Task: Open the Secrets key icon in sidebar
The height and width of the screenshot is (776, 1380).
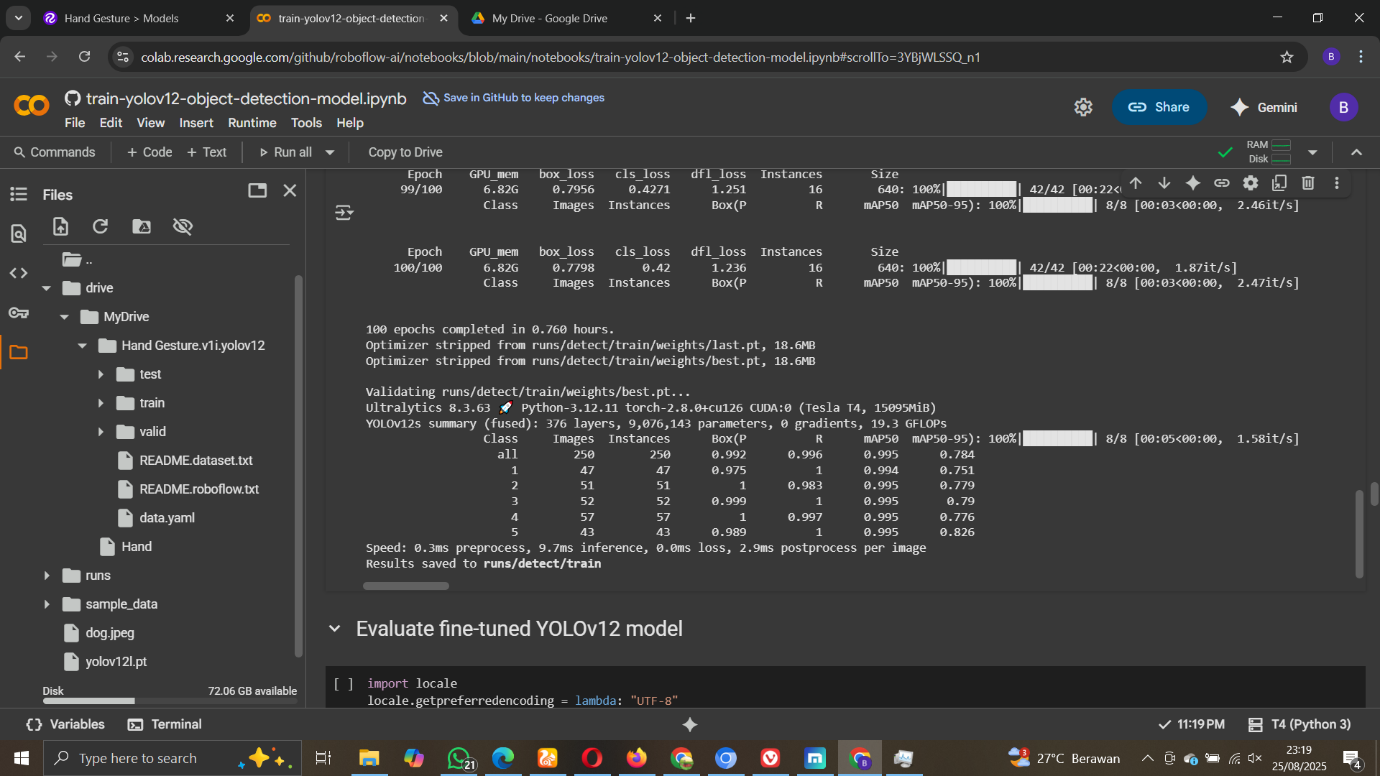Action: [18, 313]
